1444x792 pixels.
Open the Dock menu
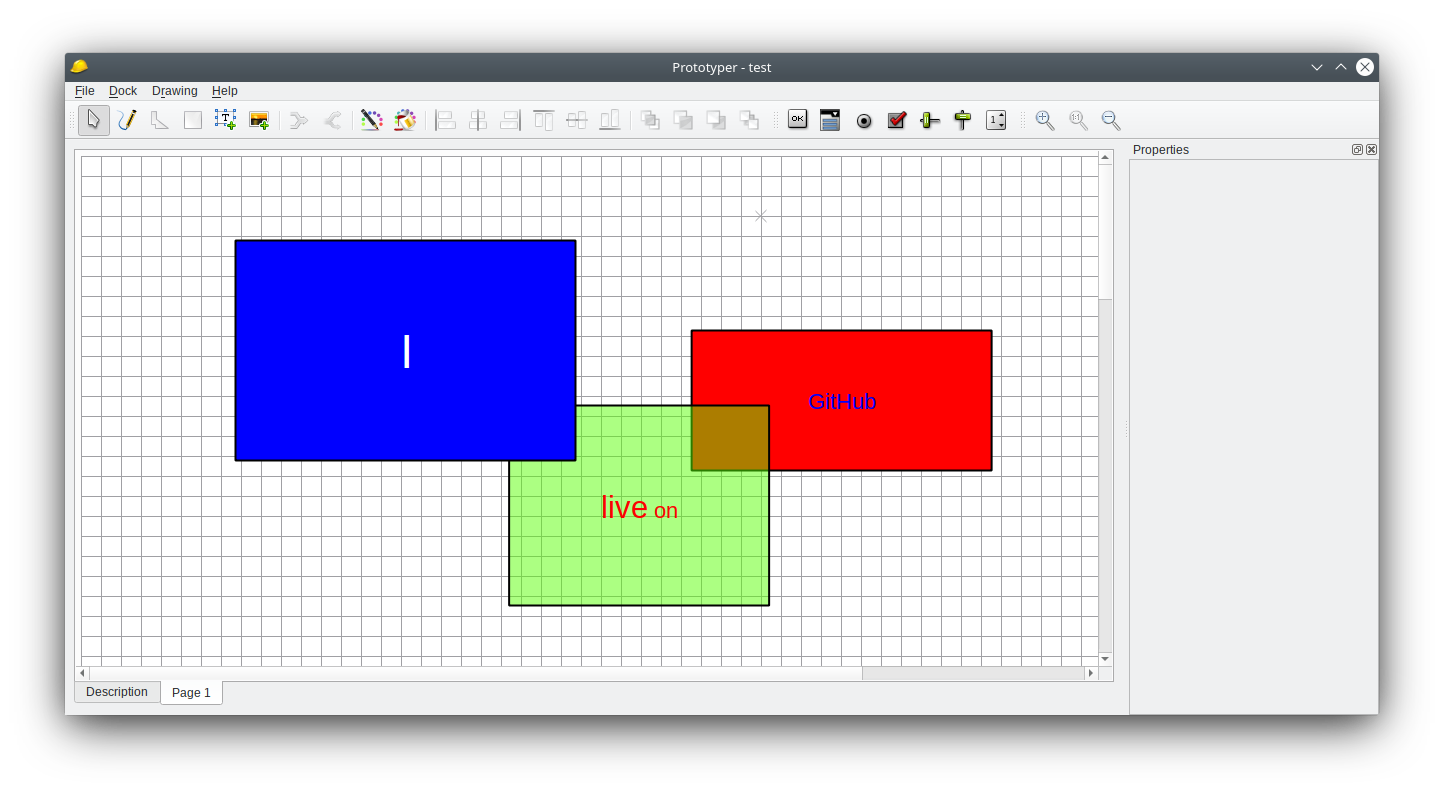123,91
